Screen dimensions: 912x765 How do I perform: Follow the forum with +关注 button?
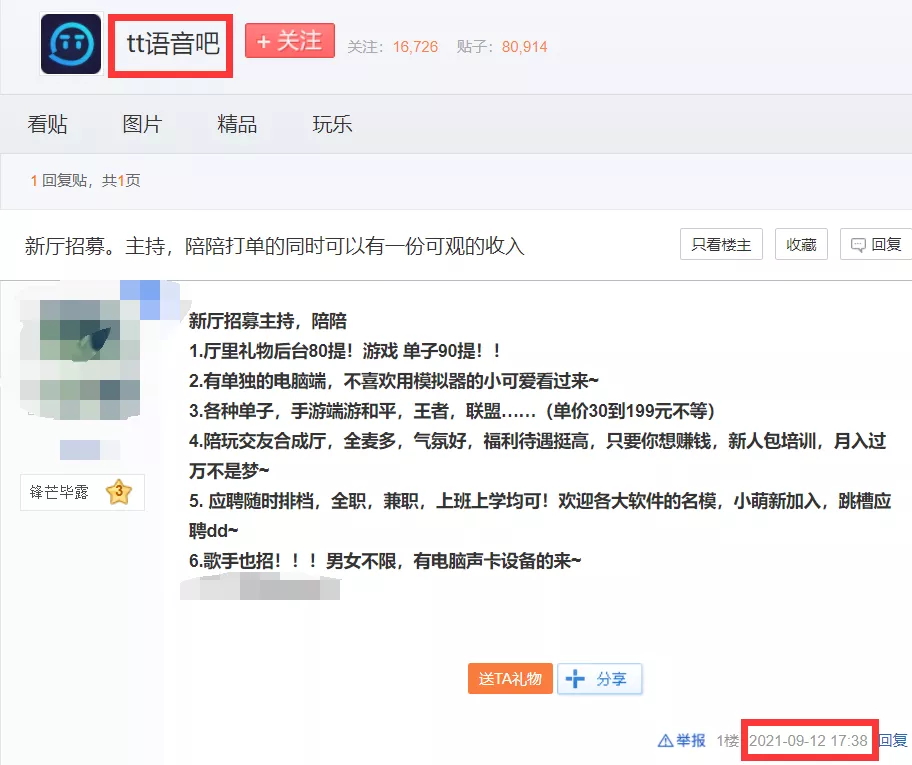(289, 41)
